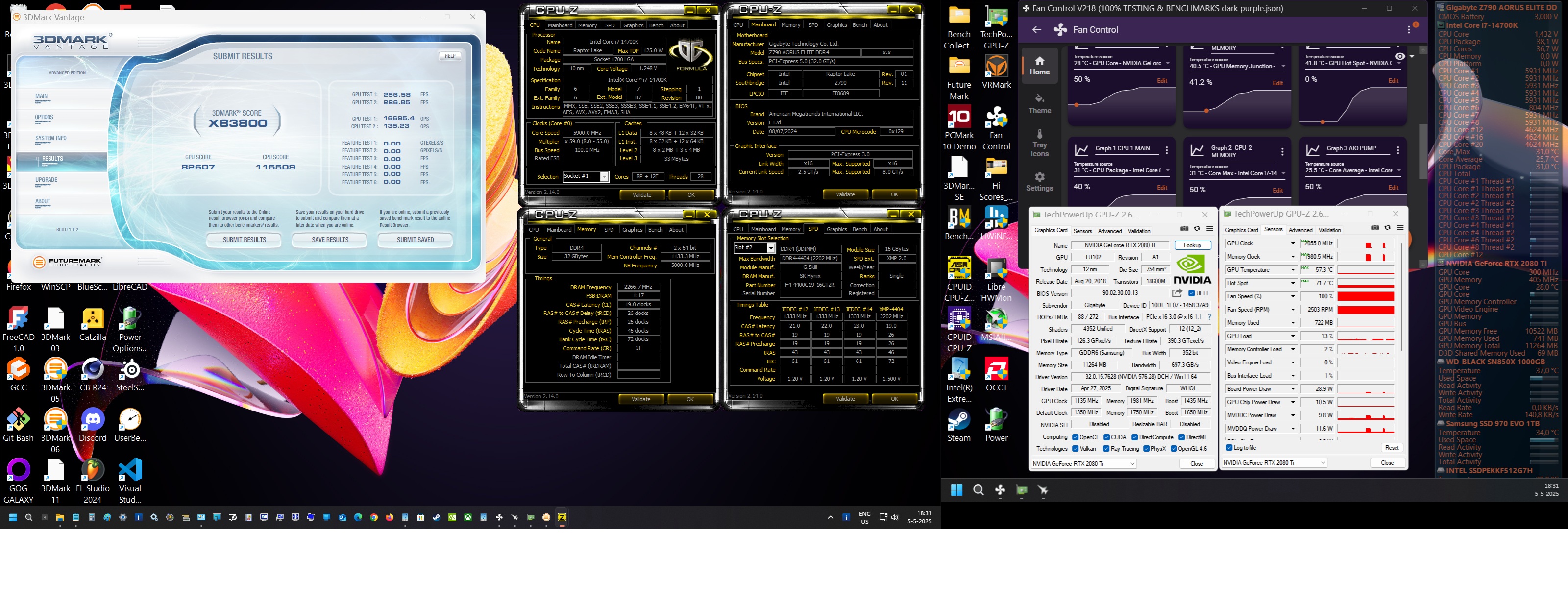Viewport: 1568px width, 604px height.
Task: Toggle the OpenCL checkbox in GPU-Z
Action: (1076, 437)
